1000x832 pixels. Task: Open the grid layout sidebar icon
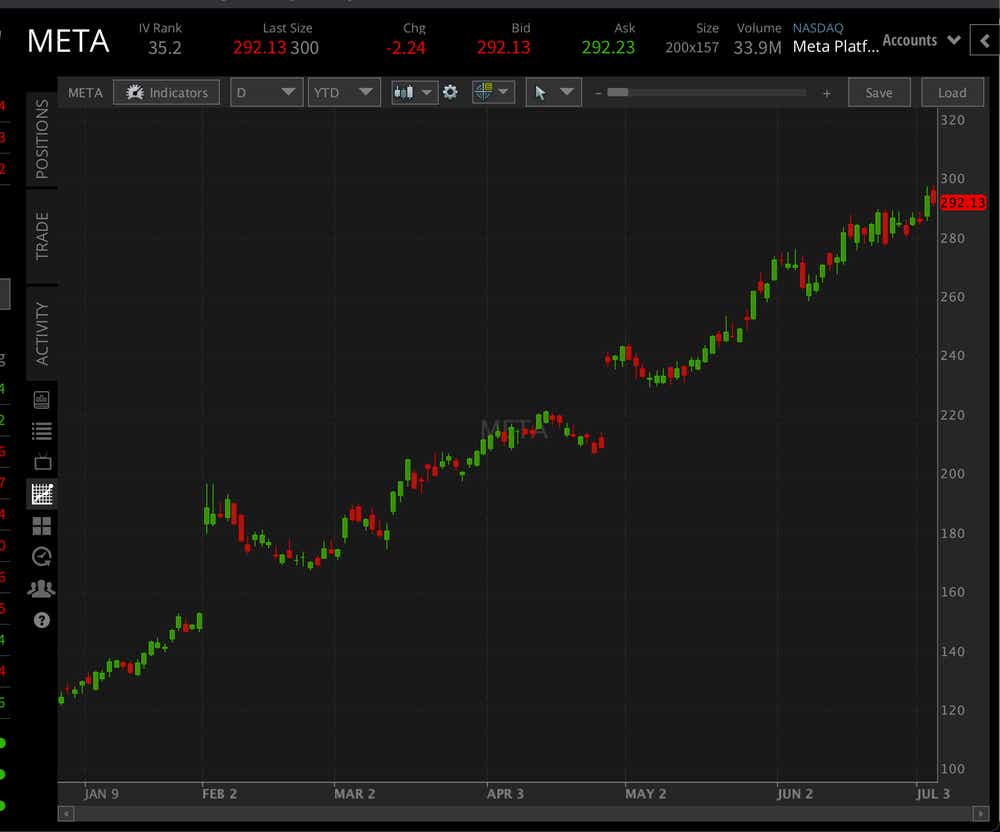(41, 525)
